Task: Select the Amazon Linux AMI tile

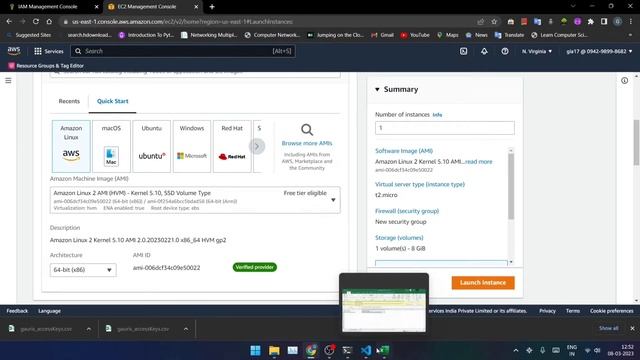Action: click(71, 146)
